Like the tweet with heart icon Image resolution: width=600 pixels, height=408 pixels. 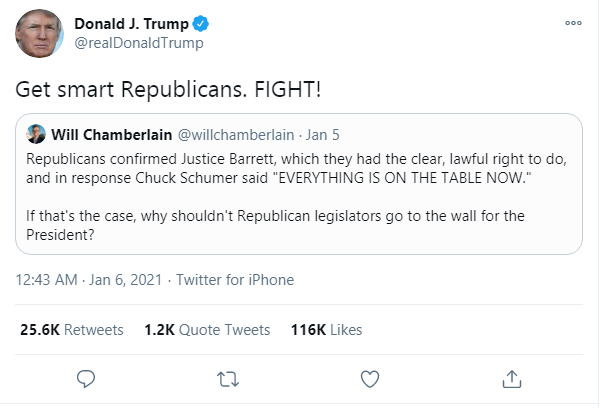pyautogui.click(x=370, y=378)
